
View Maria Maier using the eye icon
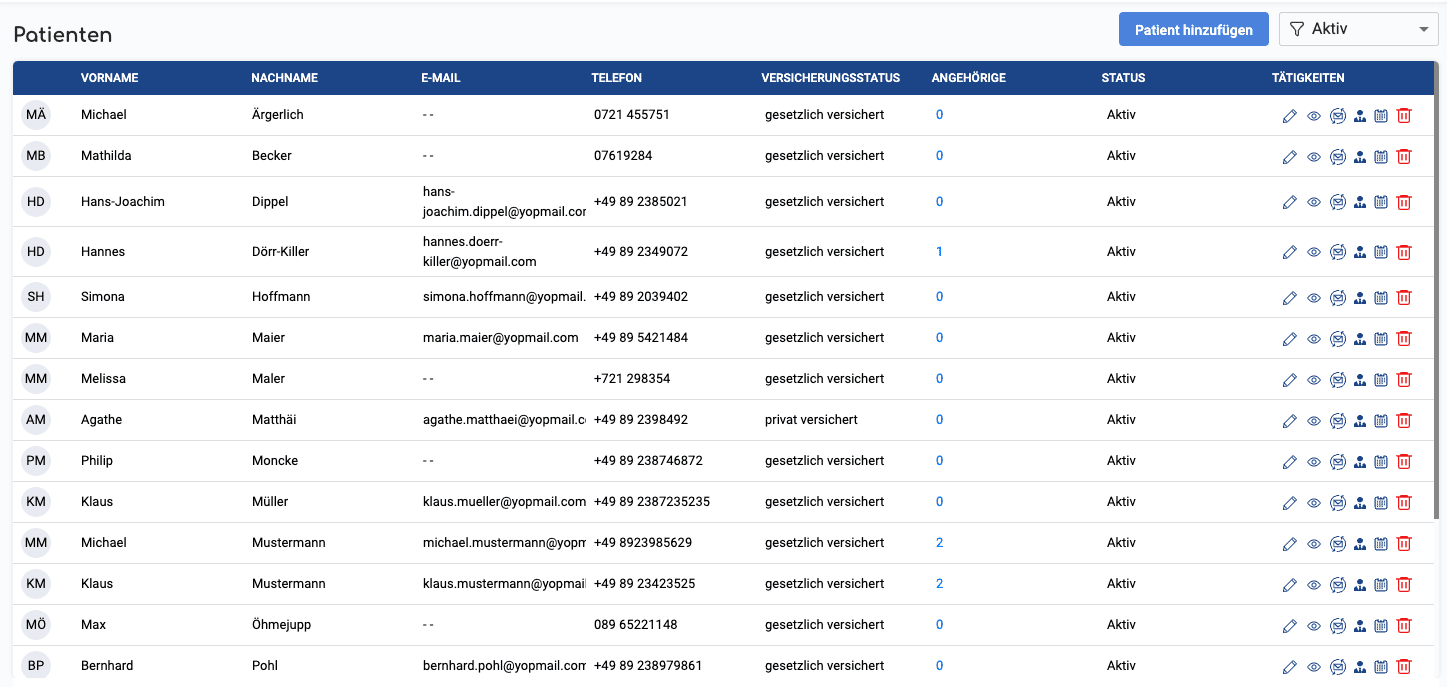tap(1314, 339)
